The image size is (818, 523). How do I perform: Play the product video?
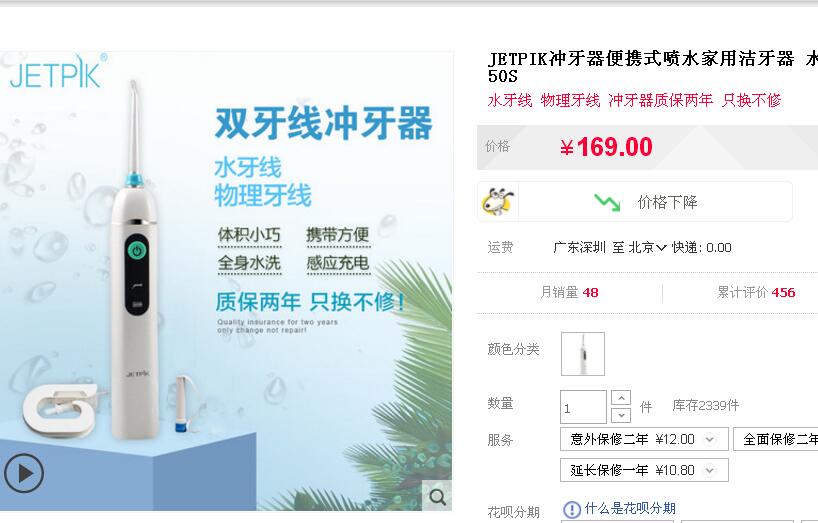point(24,473)
